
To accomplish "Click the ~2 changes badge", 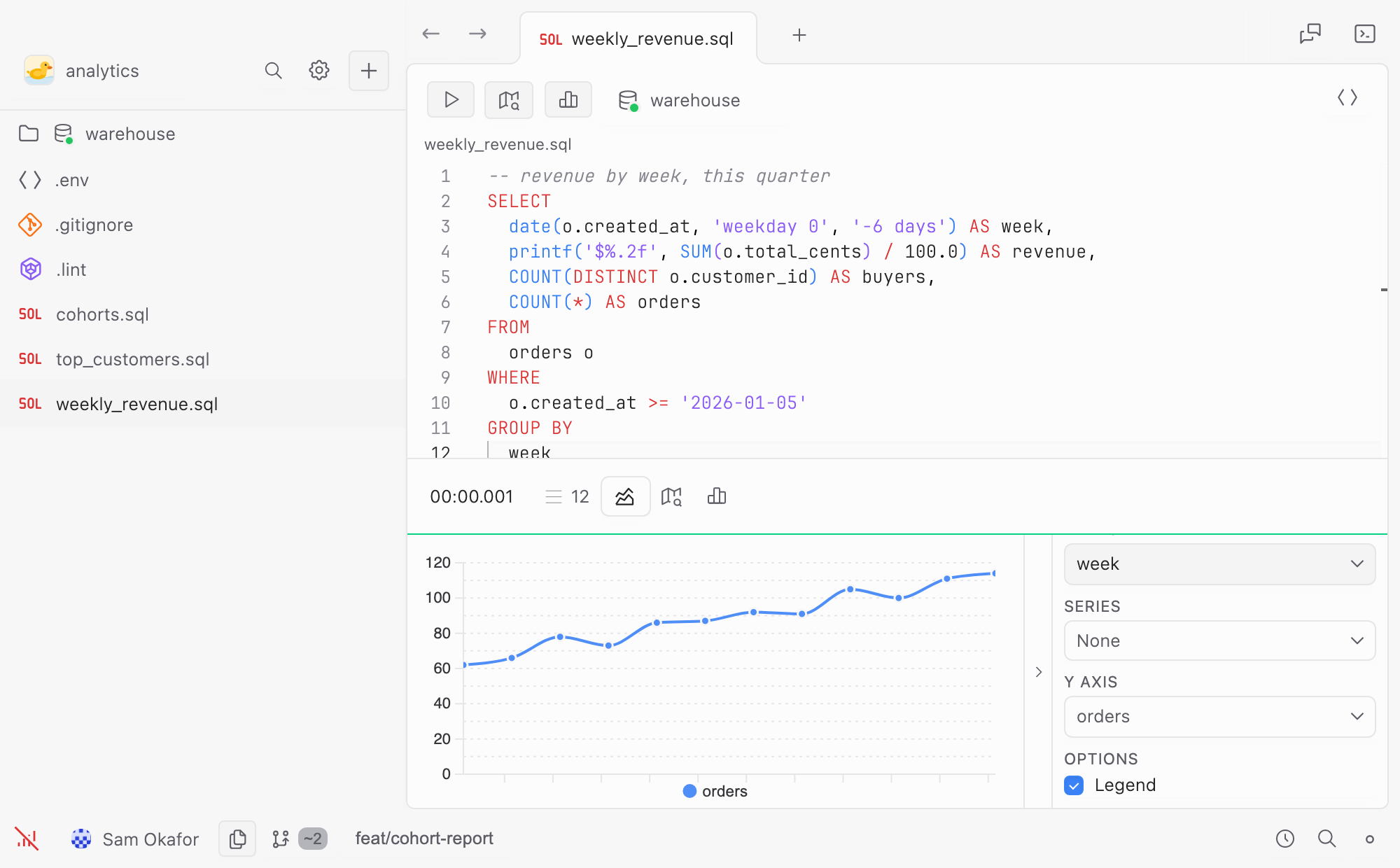I will pyautogui.click(x=313, y=839).
